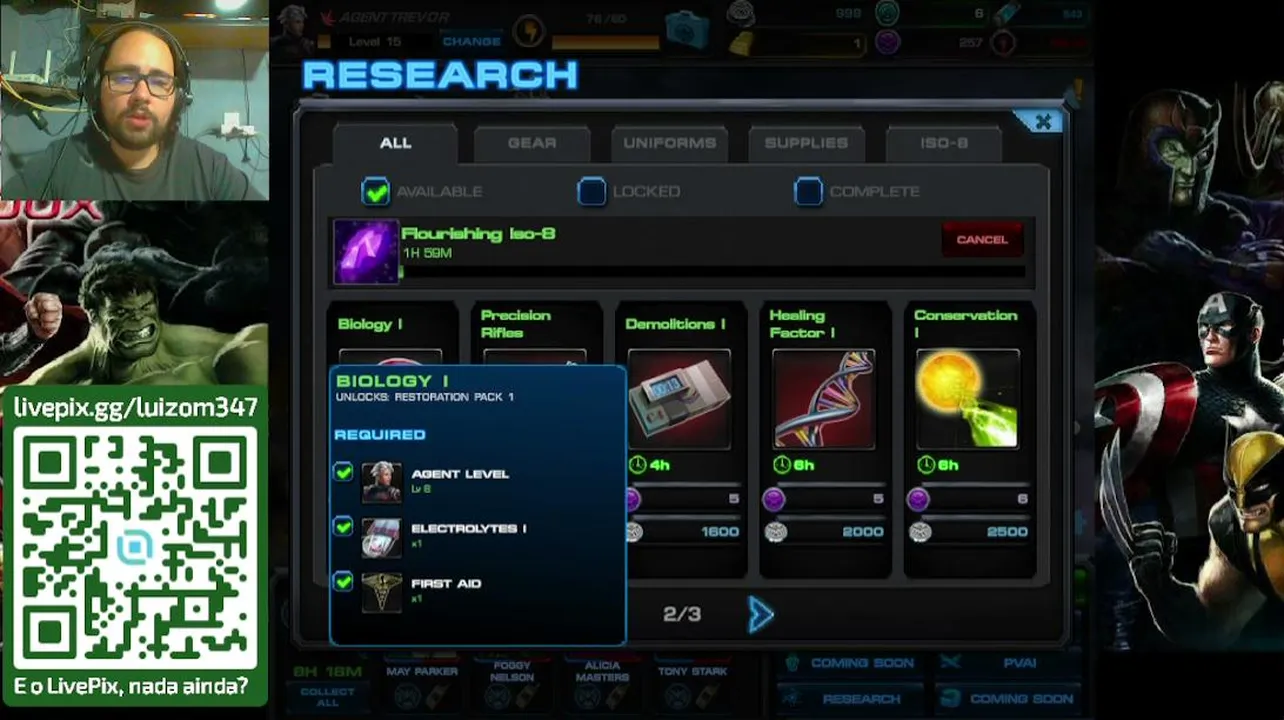Click the Healing Factor I clock icon
This screenshot has height=720, width=1284.
(x=782, y=465)
